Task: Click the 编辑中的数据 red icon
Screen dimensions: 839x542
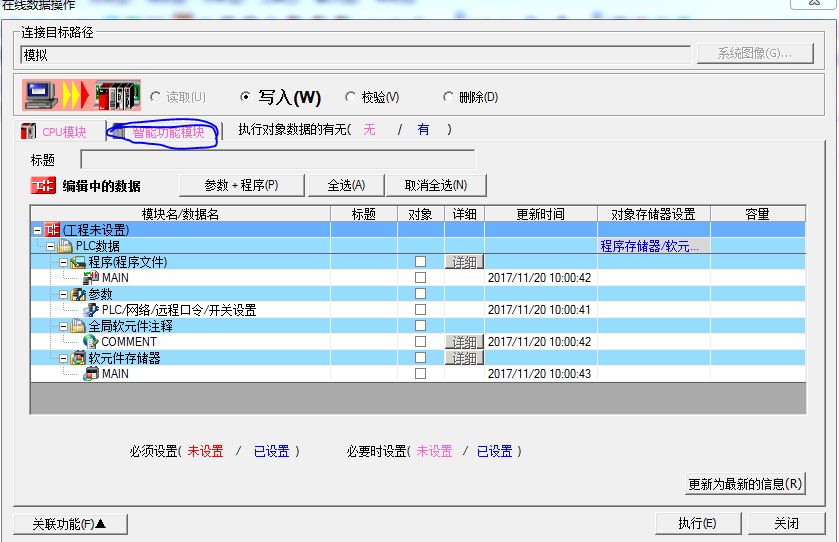Action: point(43,186)
